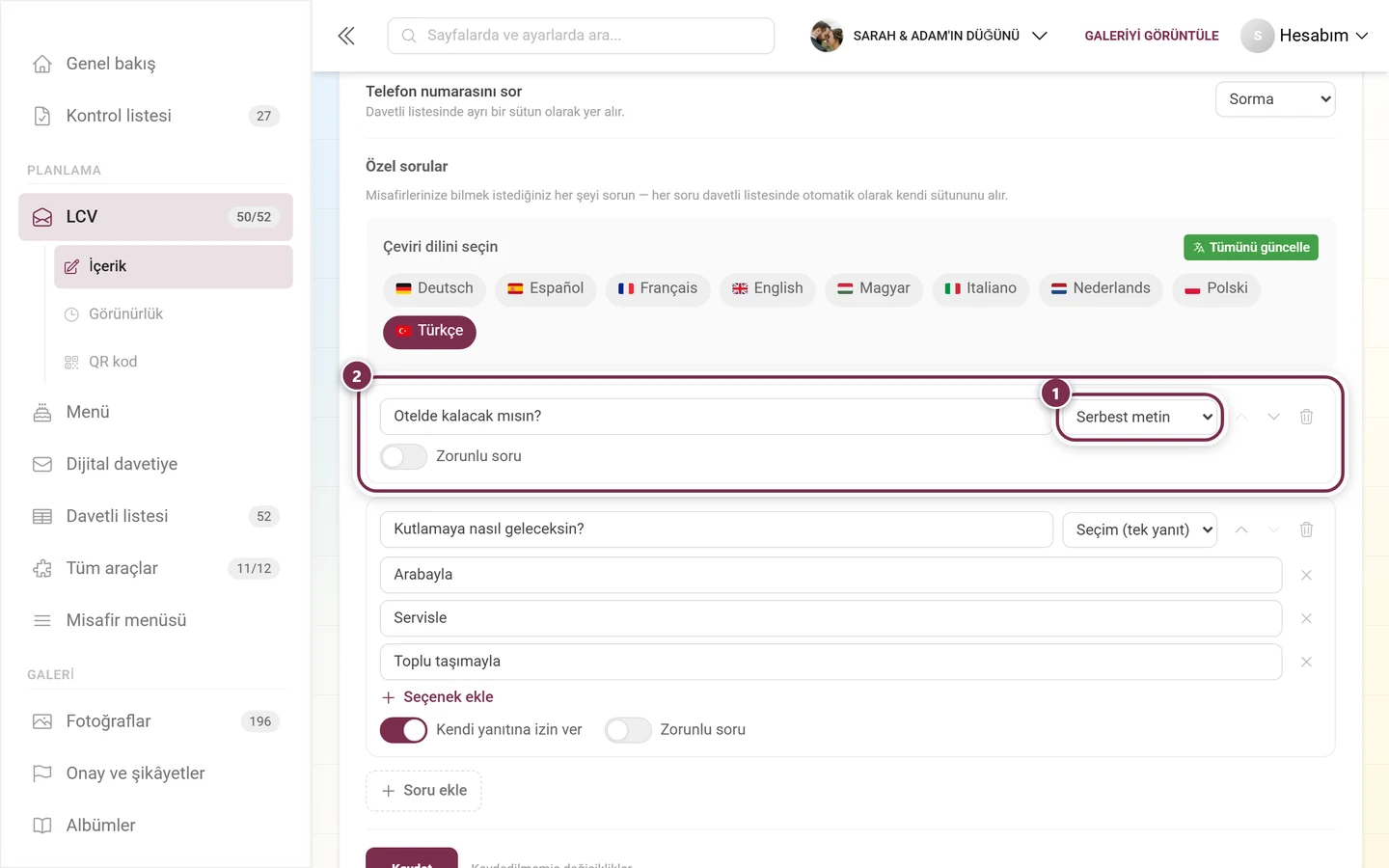Open Kontrol listesi in sidebar
The width and height of the screenshot is (1389, 868).
(155, 116)
